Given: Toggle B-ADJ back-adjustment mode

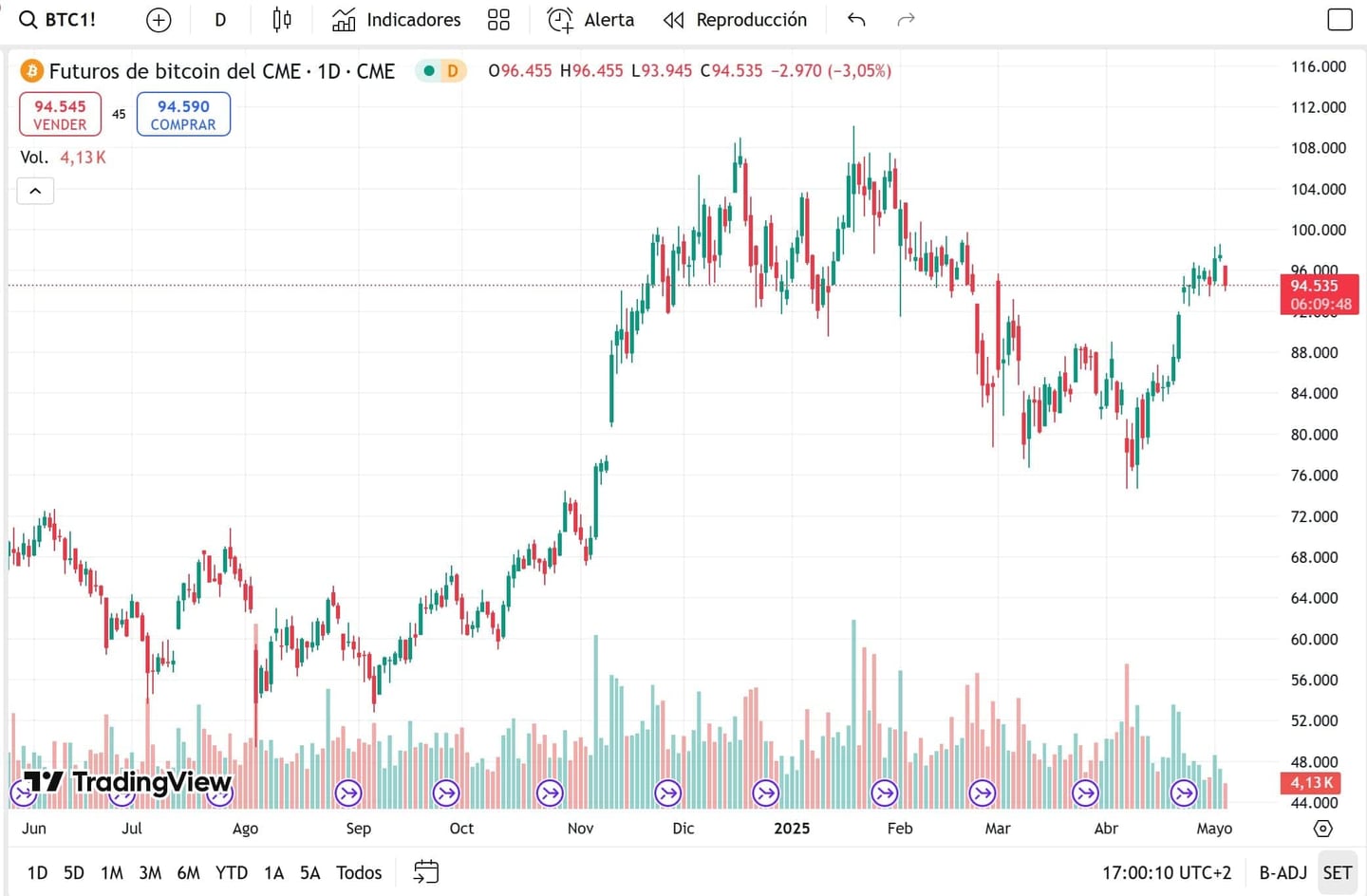Looking at the screenshot, I should tap(1283, 871).
